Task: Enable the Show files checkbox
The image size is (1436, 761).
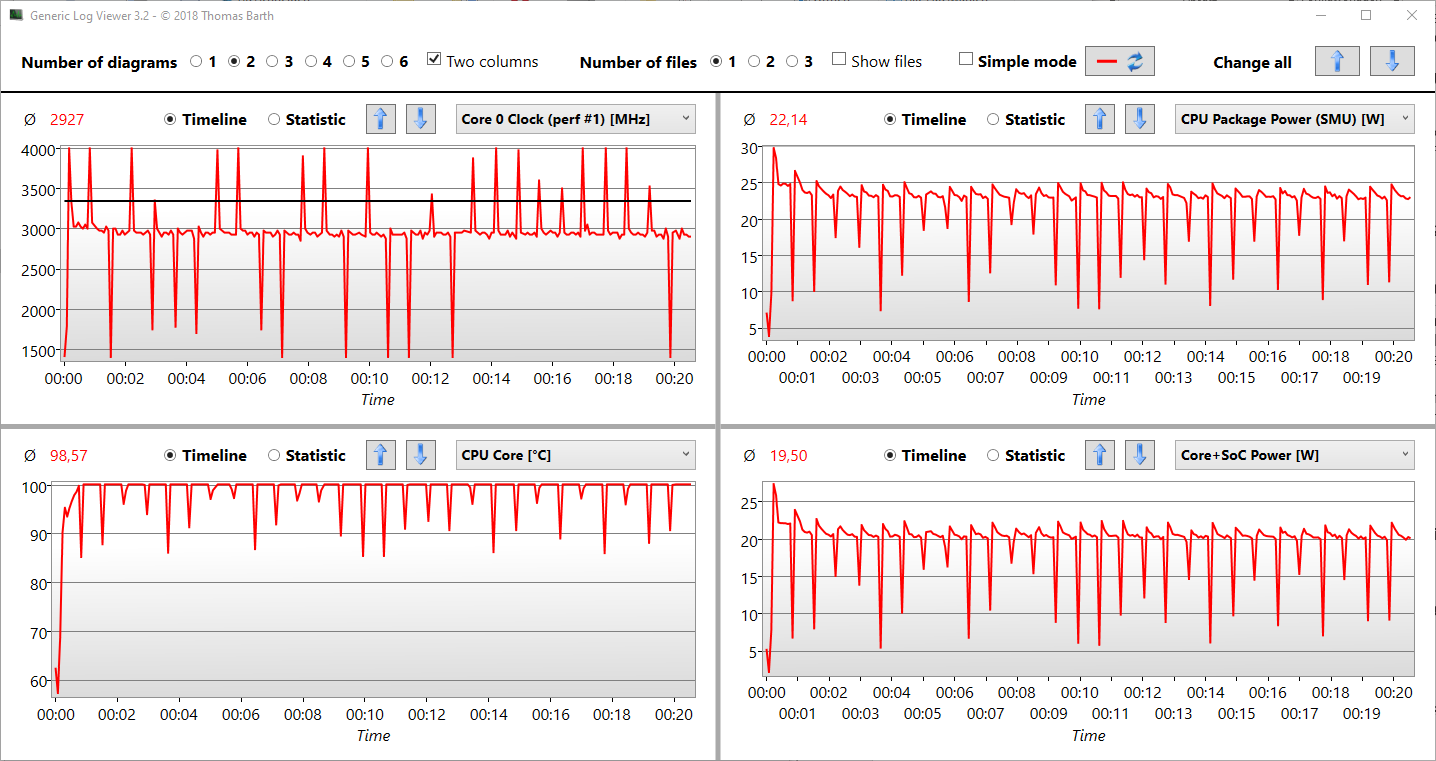Action: click(839, 60)
